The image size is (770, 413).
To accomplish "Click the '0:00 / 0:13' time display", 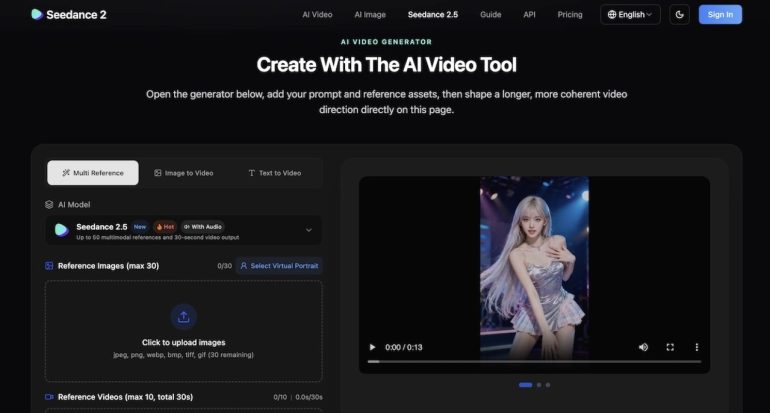I will [404, 347].
